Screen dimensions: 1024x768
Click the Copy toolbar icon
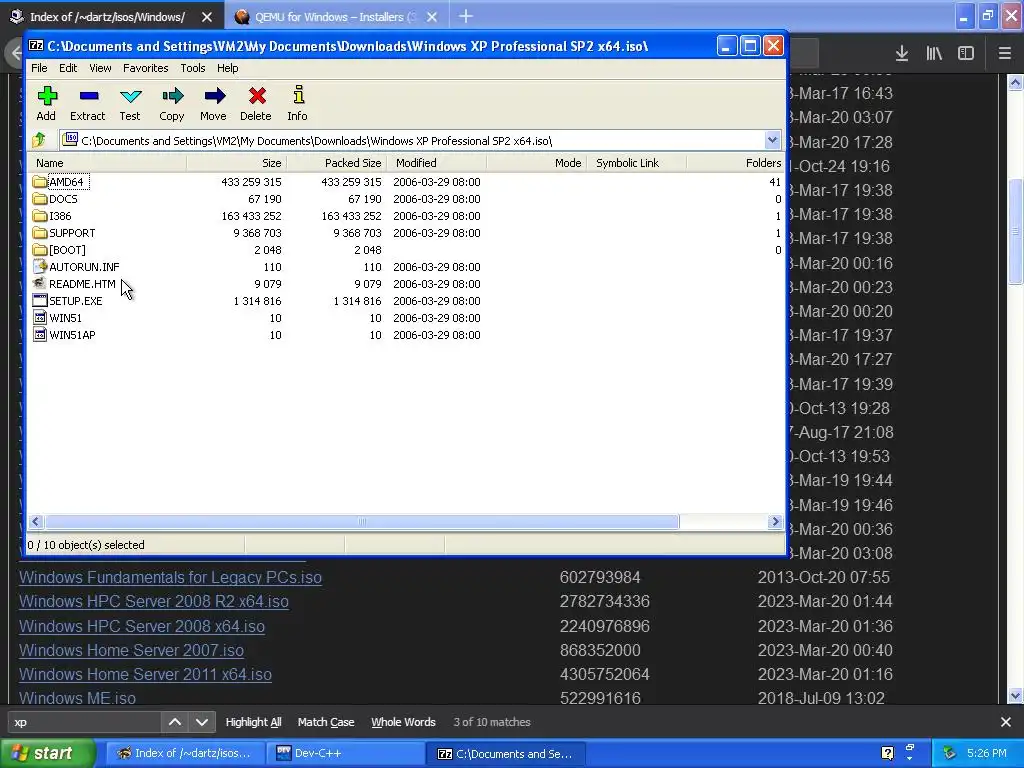tap(172, 97)
